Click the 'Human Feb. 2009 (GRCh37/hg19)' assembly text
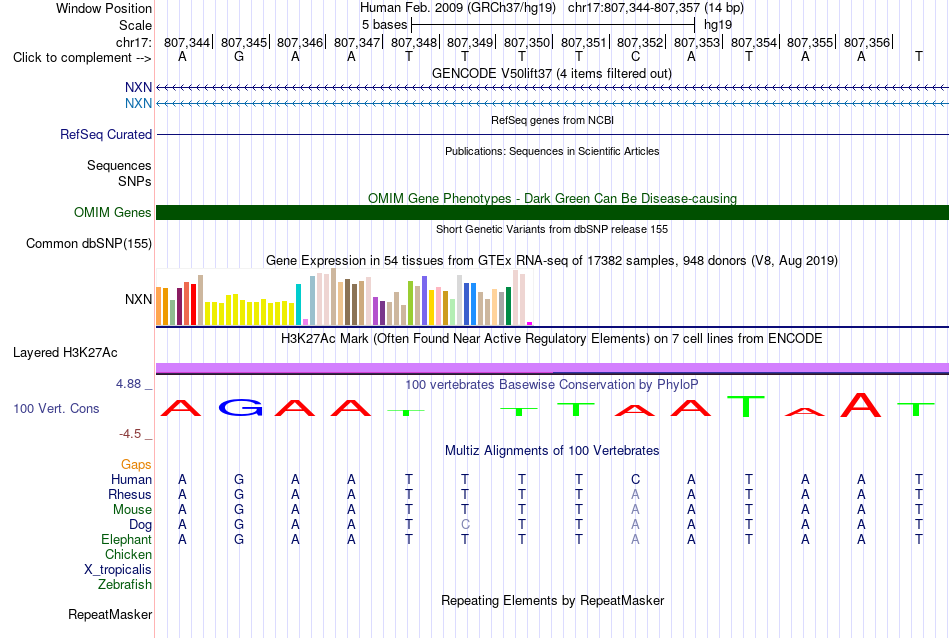 click(457, 8)
